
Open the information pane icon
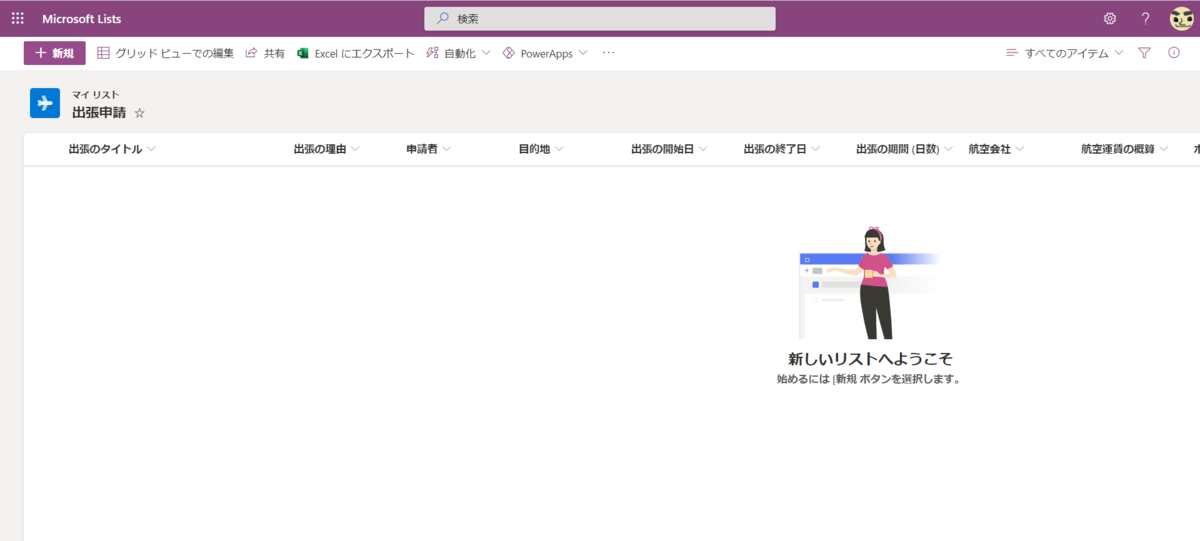click(1174, 53)
